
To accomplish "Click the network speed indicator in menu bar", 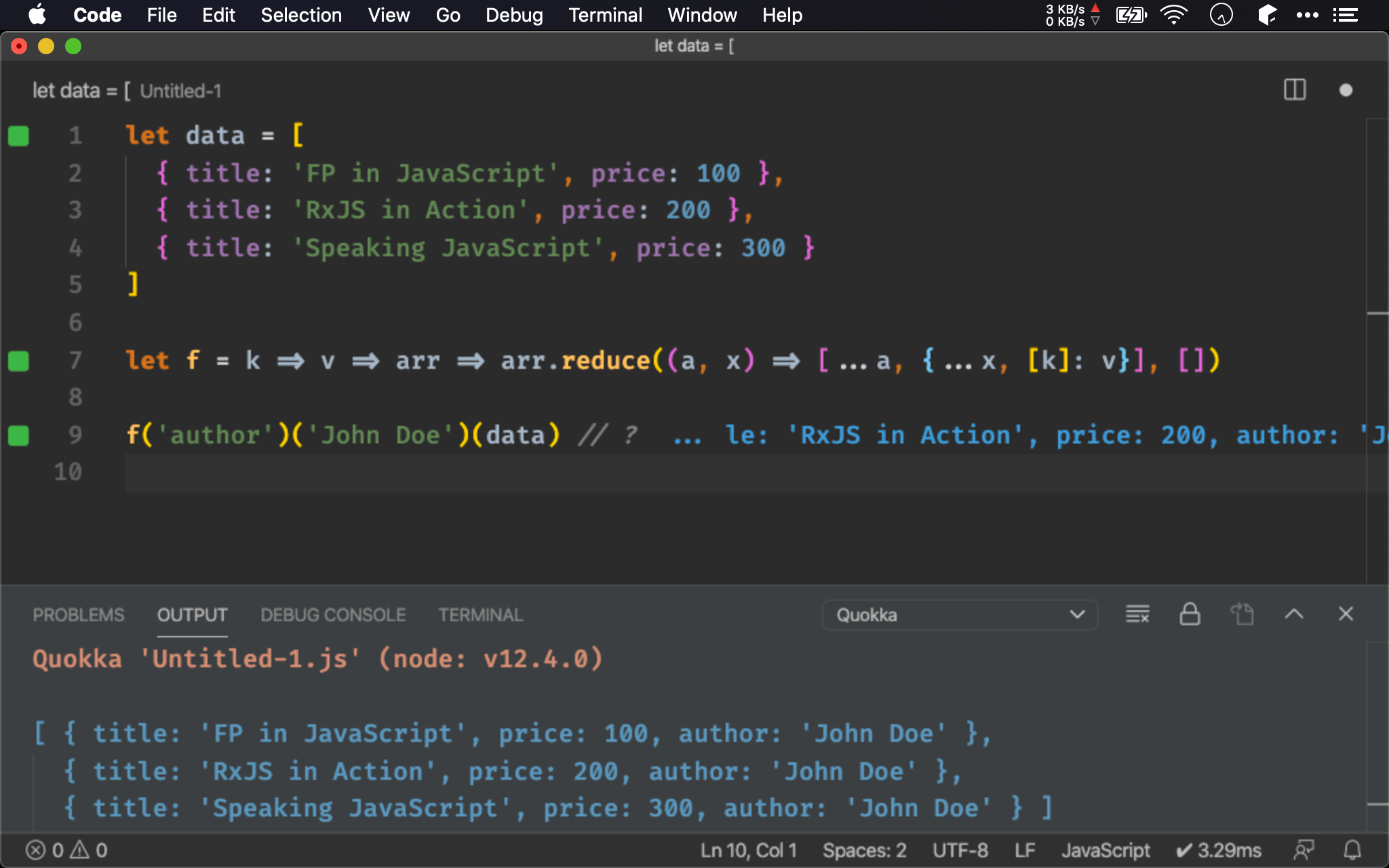I will 1072,15.
